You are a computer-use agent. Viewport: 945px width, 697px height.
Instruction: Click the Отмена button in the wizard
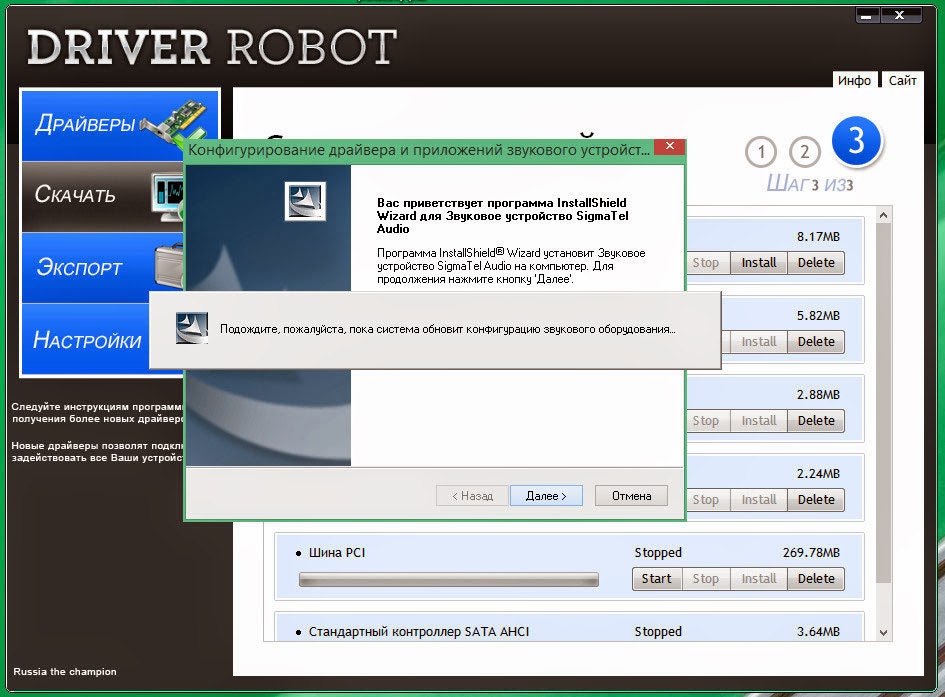click(x=631, y=496)
